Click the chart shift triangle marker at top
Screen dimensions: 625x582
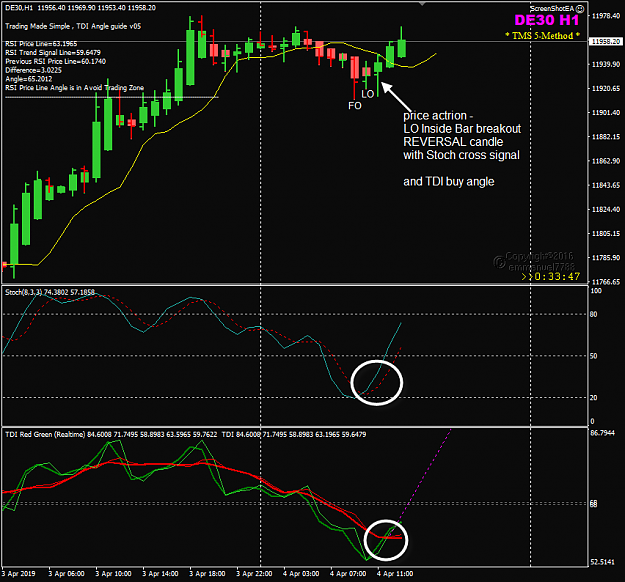click(423, 4)
